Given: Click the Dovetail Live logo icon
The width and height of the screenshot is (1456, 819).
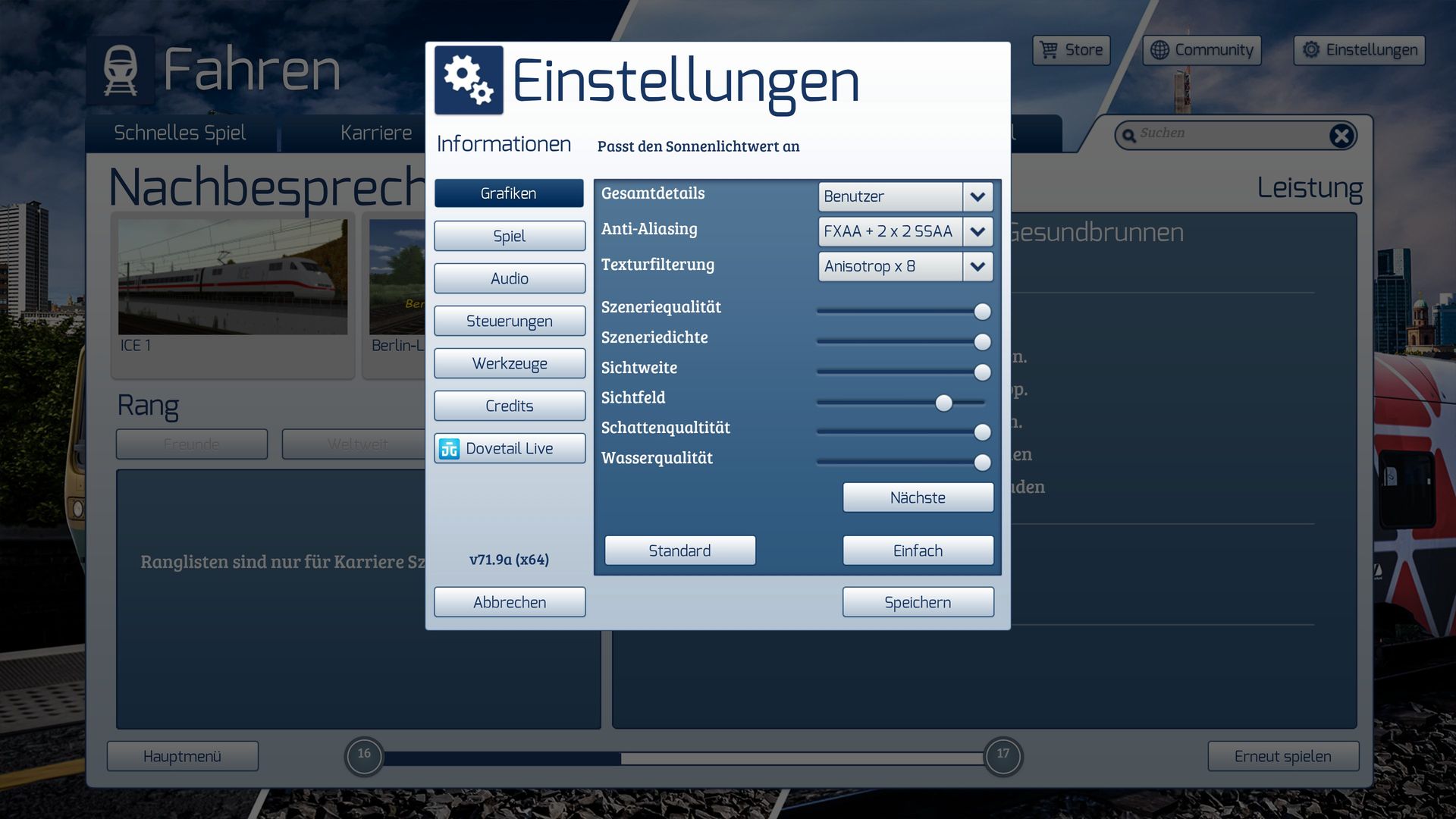Looking at the screenshot, I should [x=449, y=449].
